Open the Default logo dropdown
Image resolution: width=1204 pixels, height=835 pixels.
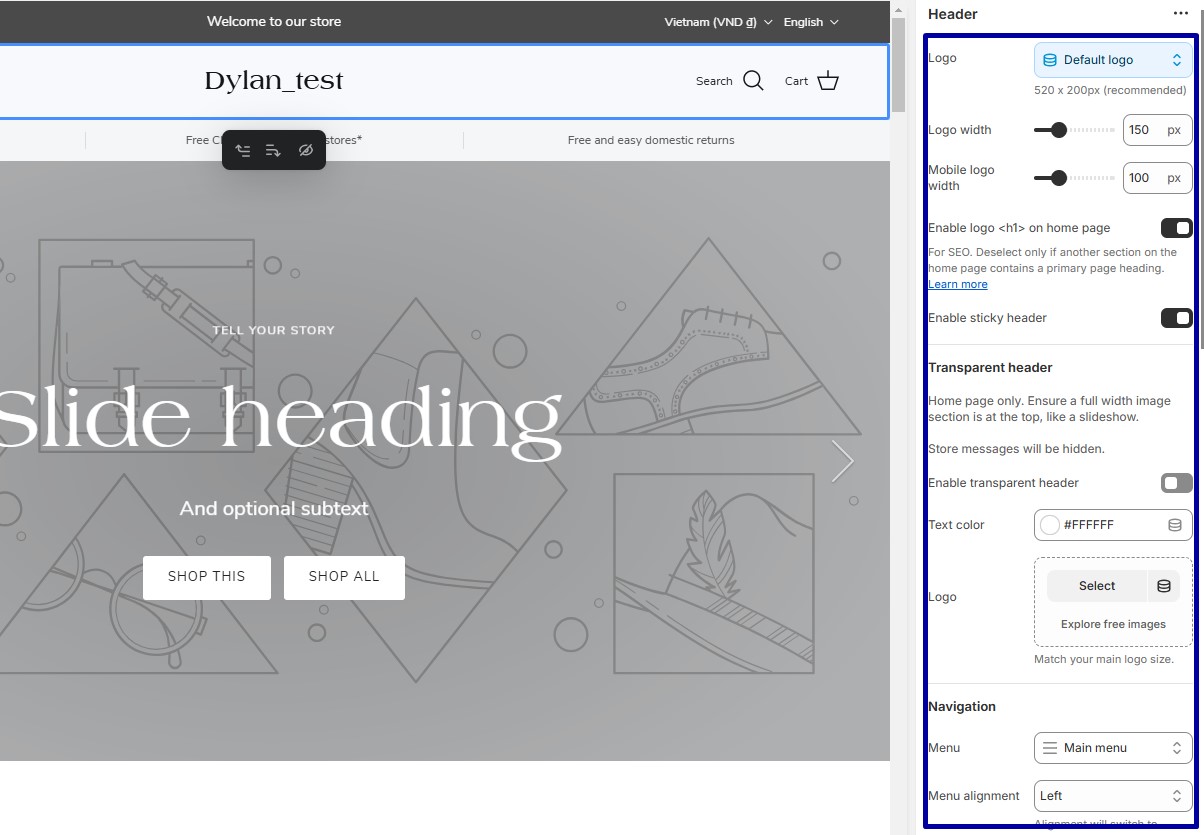point(1113,60)
